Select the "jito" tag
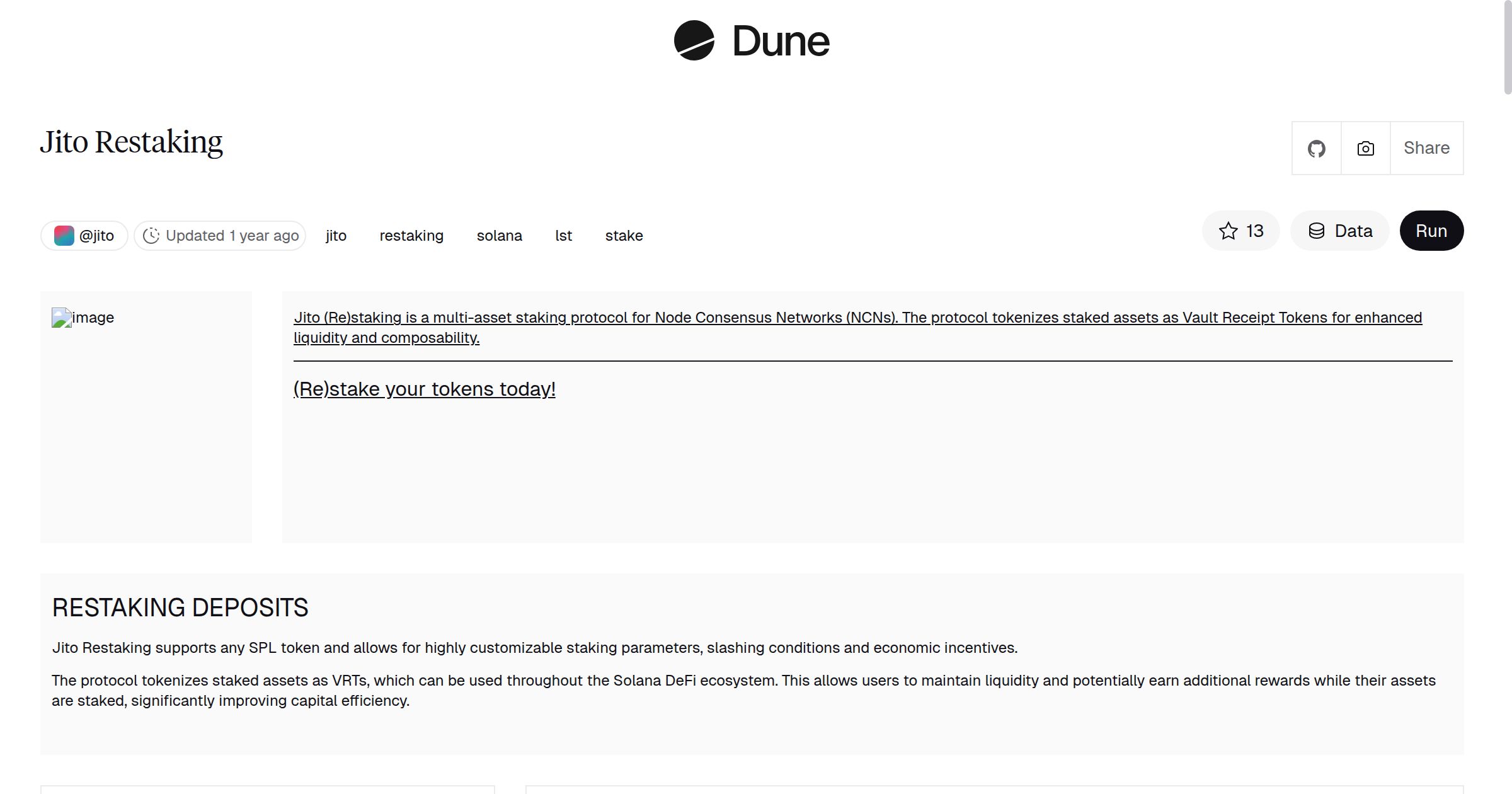The width and height of the screenshot is (1512, 794). click(335, 235)
